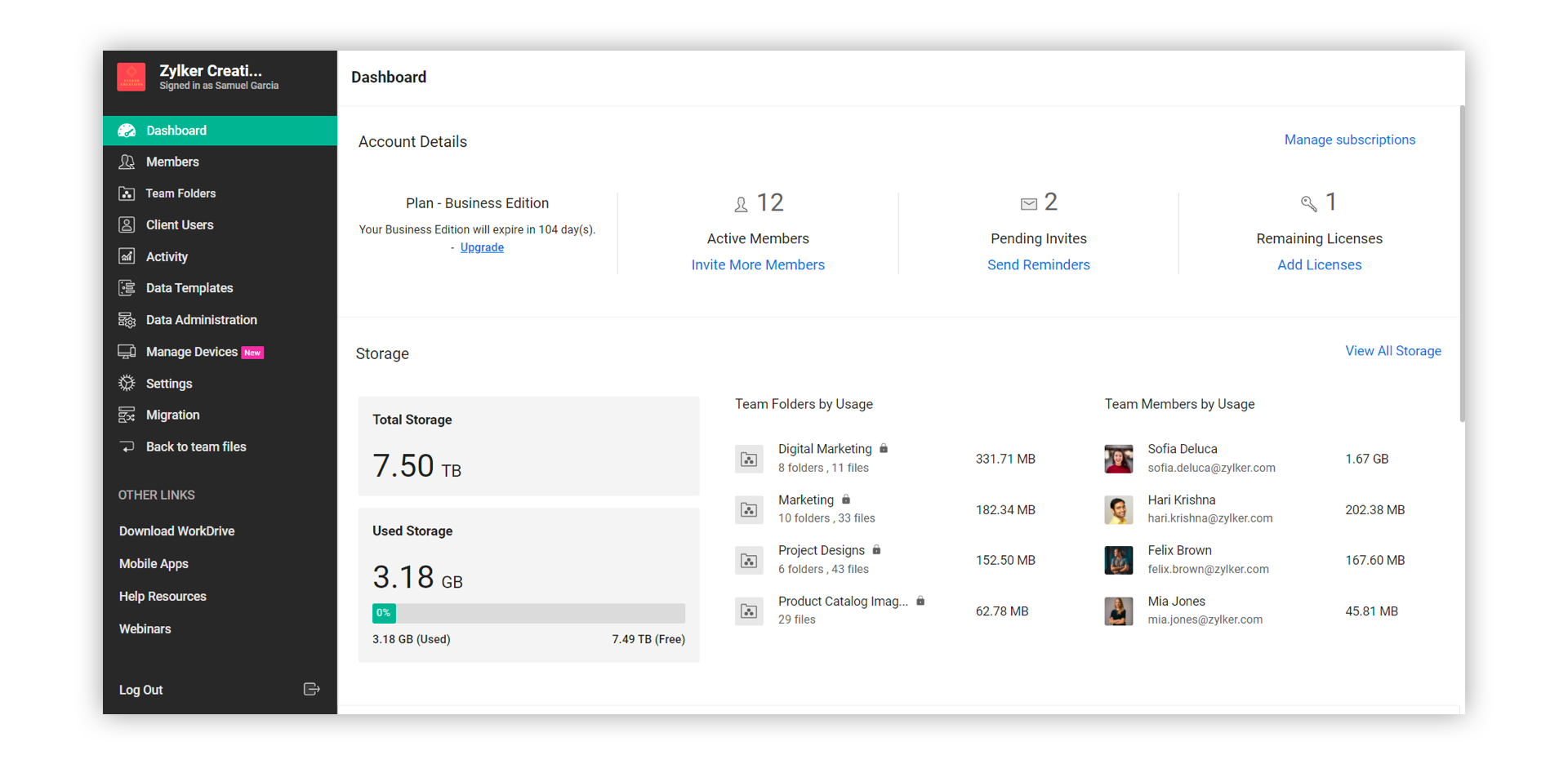Click the Digital Marketing team folder icon
The width and height of the screenshot is (1568, 764).
click(749, 460)
